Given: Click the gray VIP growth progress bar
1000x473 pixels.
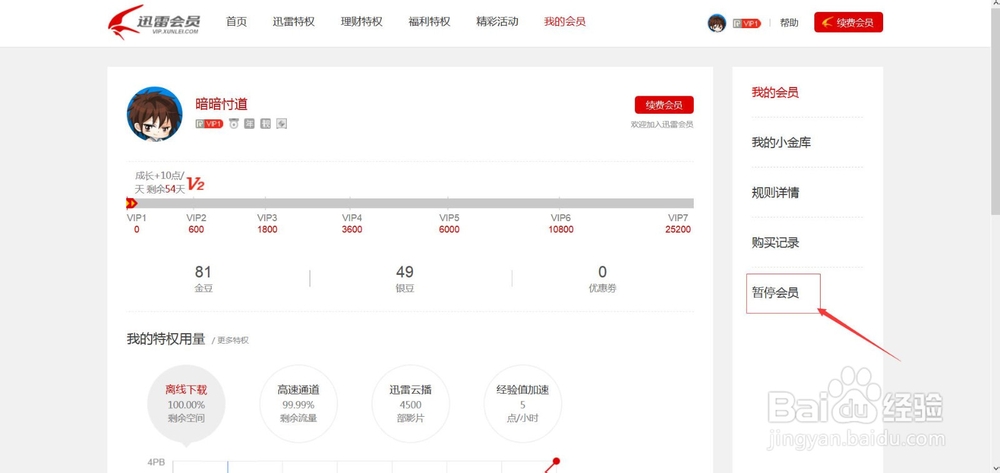Looking at the screenshot, I should (410, 203).
